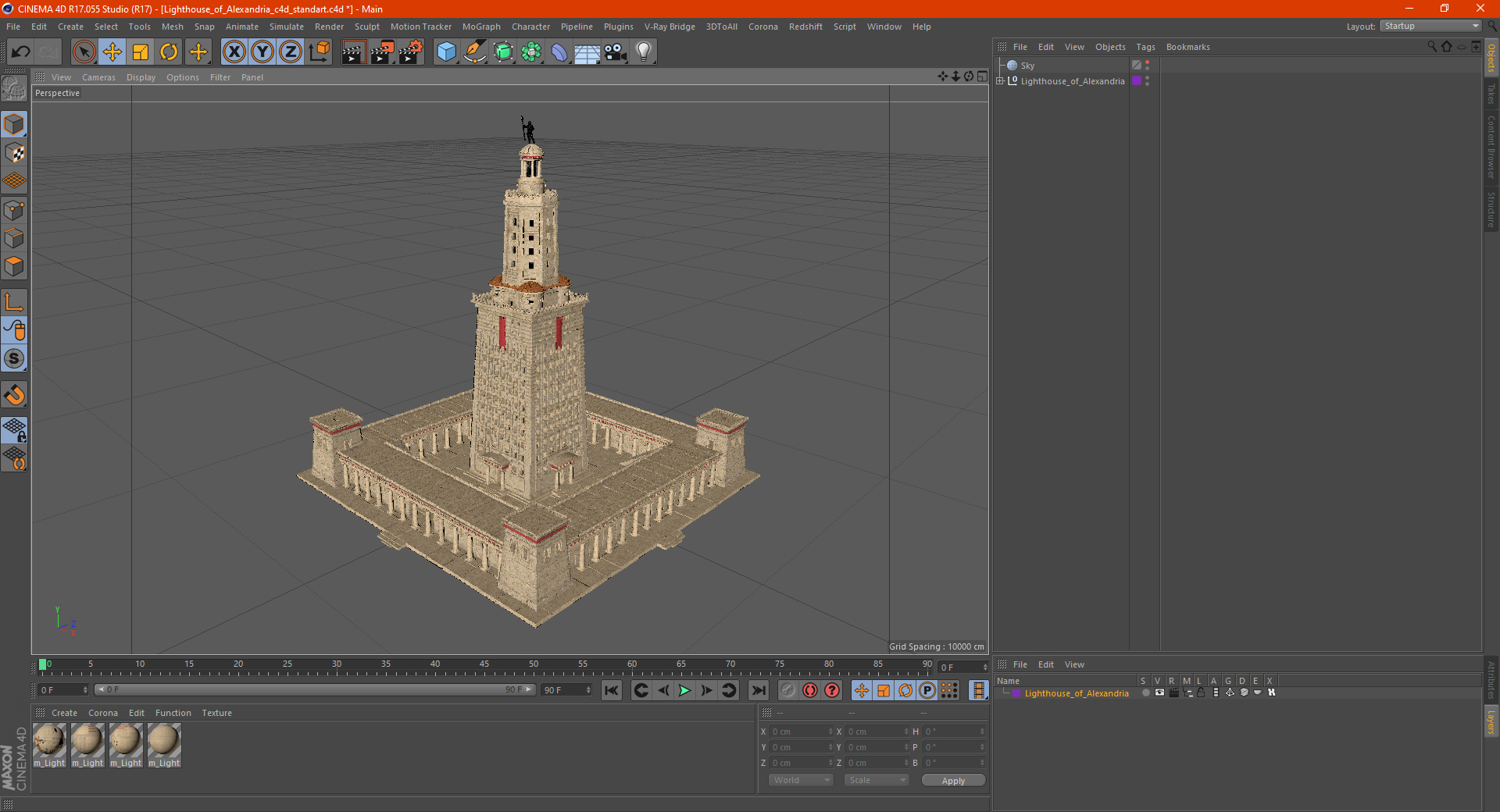The width and height of the screenshot is (1500, 812).
Task: Add Subdivision Surface generator icon
Action: point(503,52)
